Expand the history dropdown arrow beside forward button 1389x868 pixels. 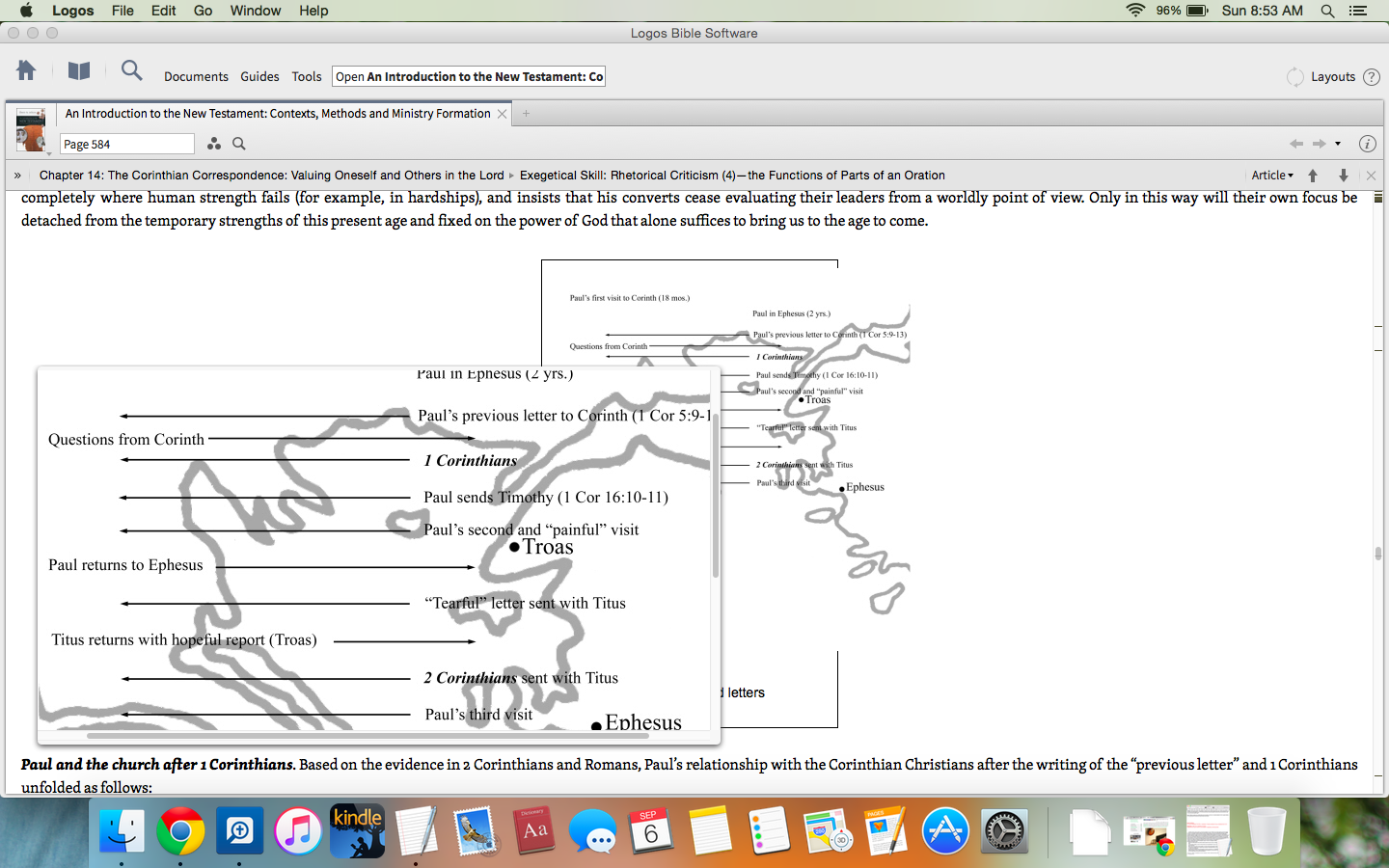(1338, 144)
